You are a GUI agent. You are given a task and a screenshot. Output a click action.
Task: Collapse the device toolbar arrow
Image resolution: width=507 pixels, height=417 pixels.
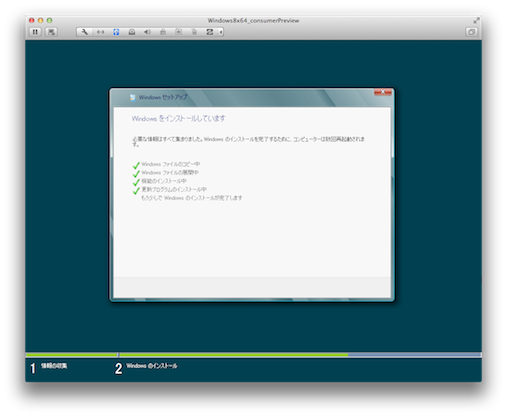[221, 32]
